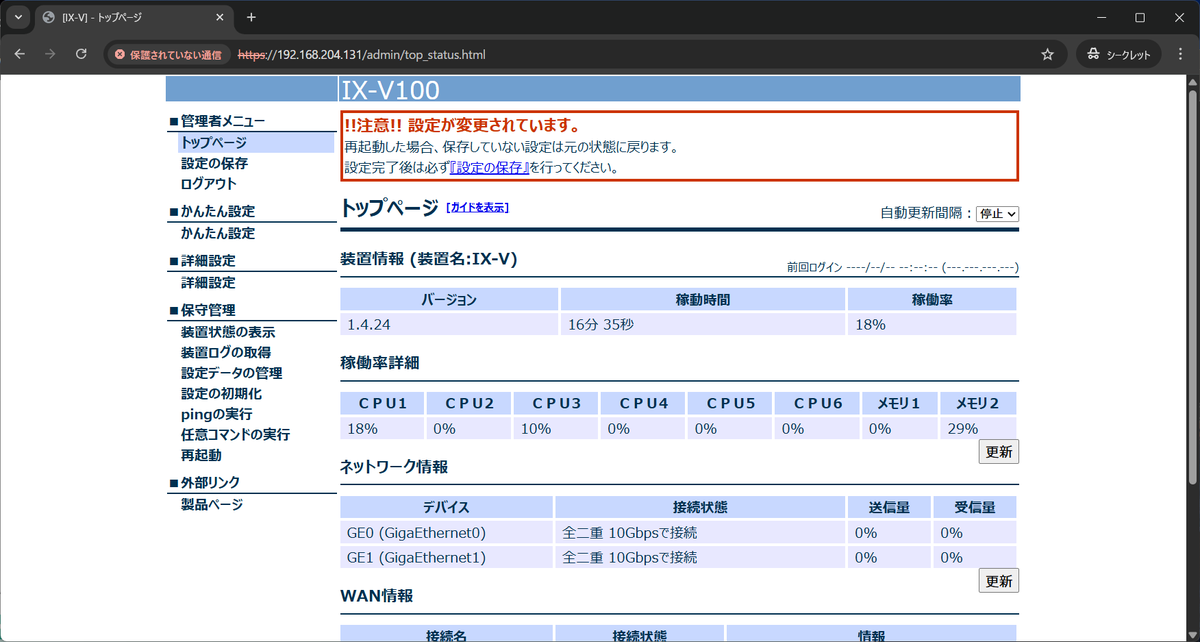Viewport: 1200px width, 642px height.
Task: Open pingの実行 page
Action: pyautogui.click(x=216, y=414)
